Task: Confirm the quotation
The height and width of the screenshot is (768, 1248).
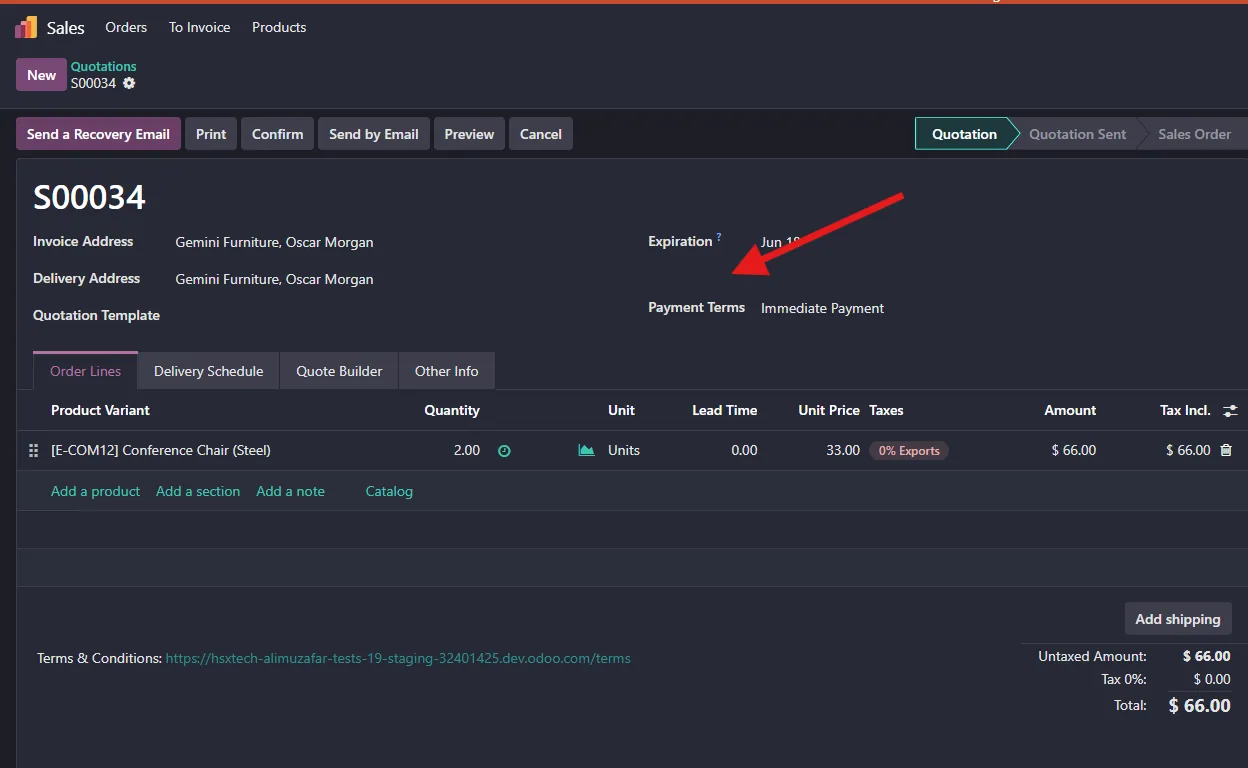Action: point(277,134)
